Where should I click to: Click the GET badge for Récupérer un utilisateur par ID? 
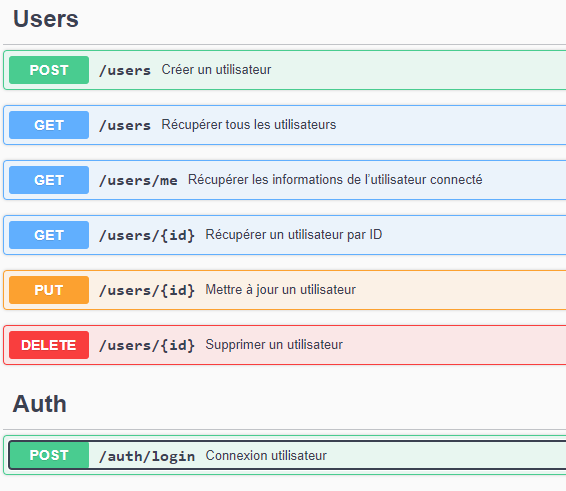click(49, 235)
